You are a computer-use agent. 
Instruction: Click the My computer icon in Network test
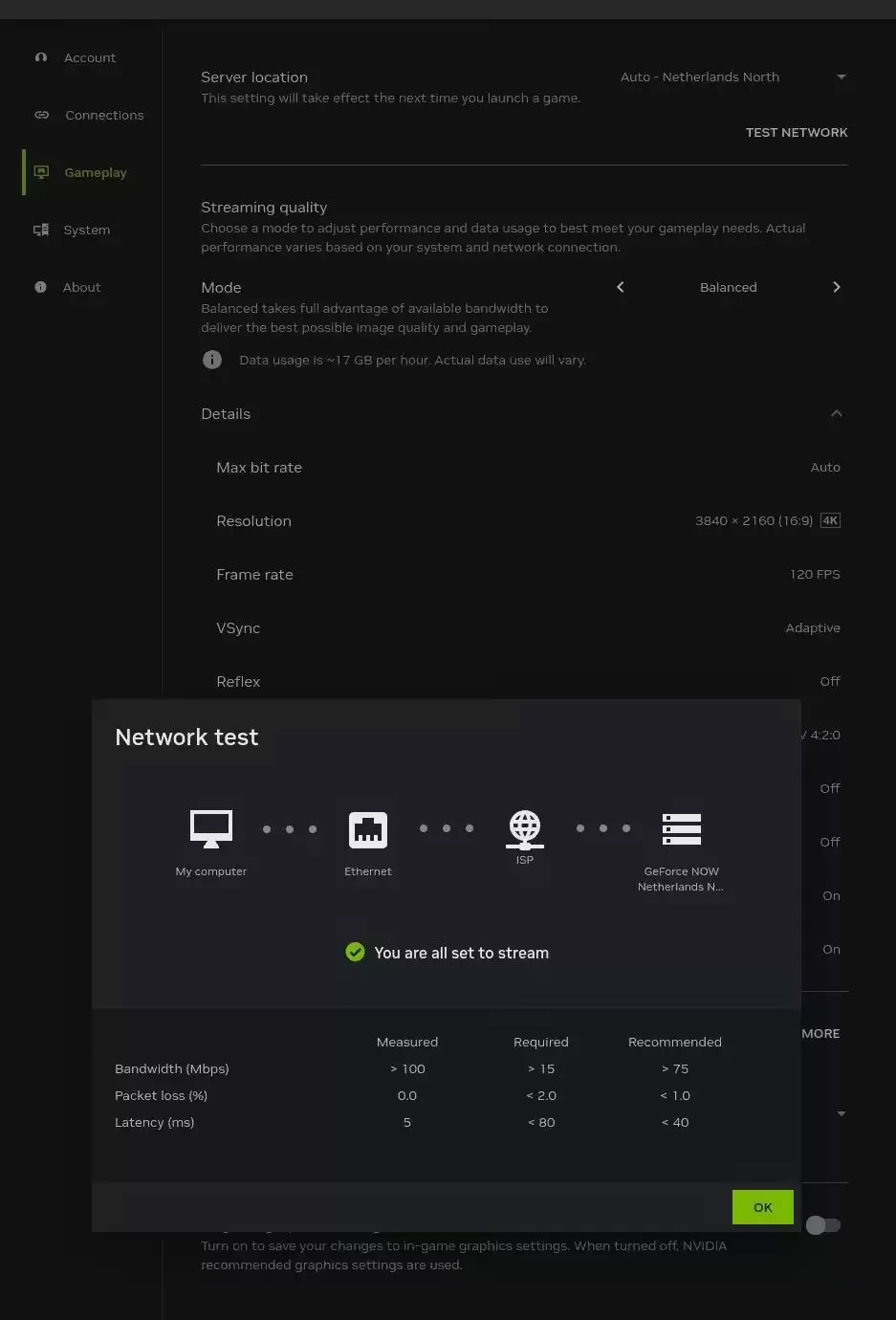point(210,829)
